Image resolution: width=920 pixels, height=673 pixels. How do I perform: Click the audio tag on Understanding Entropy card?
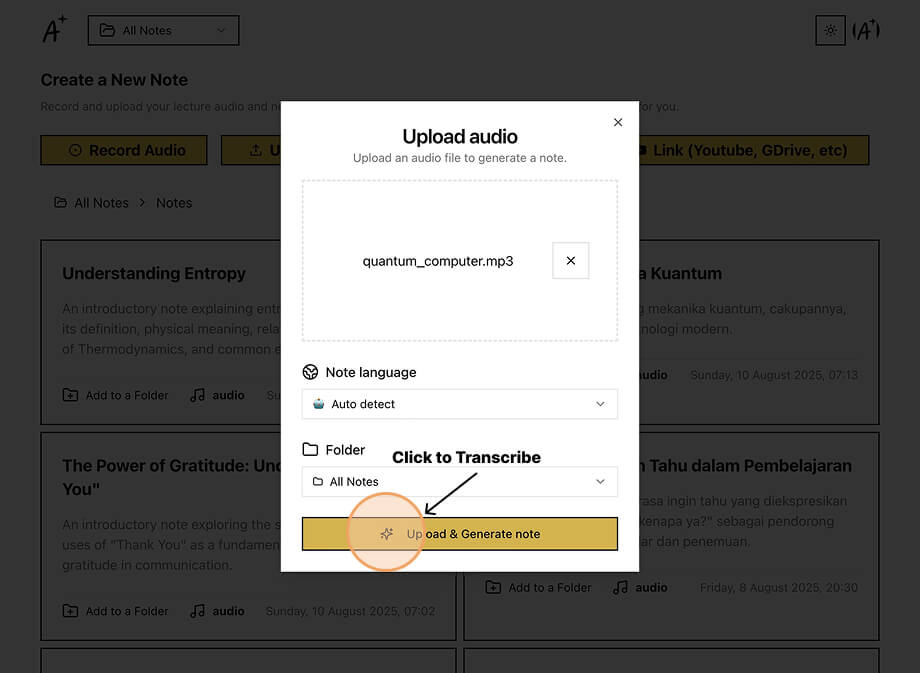pos(217,395)
